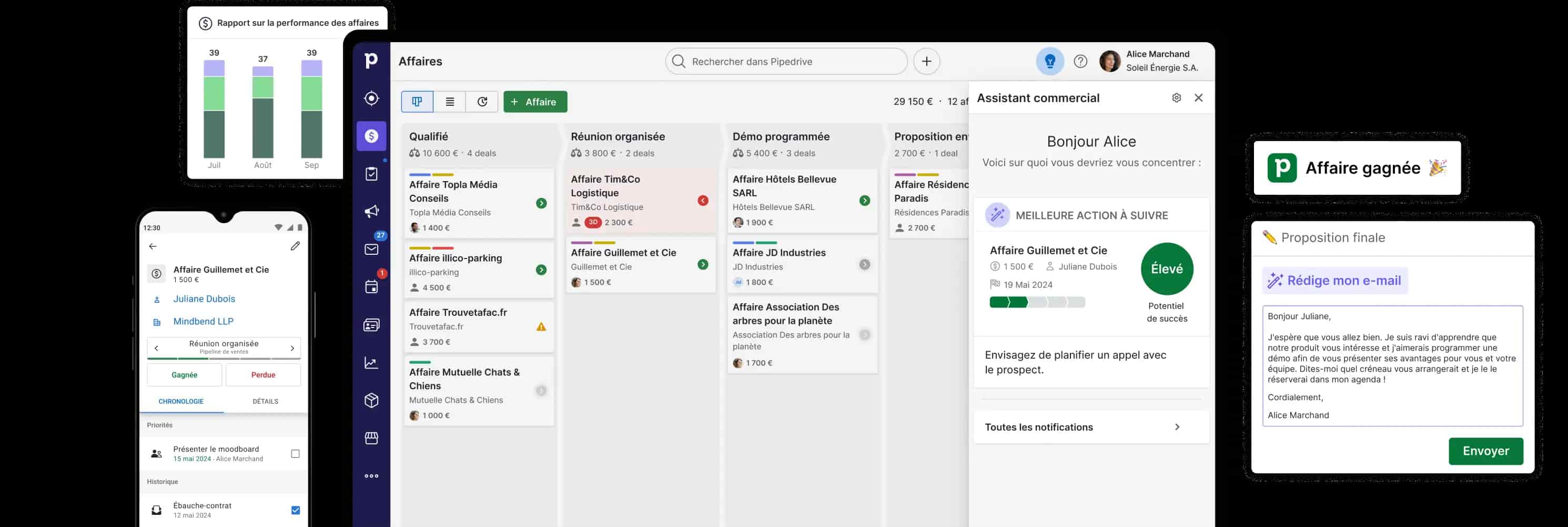
Task: Go to previous pipeline stage on phone
Action: (x=156, y=348)
